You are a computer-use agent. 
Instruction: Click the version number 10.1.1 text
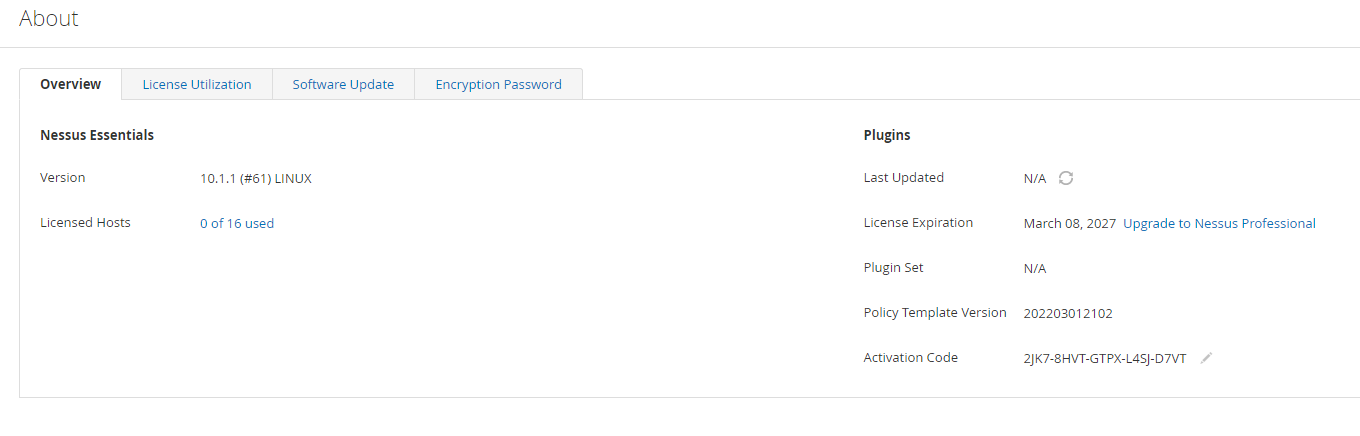(x=256, y=178)
